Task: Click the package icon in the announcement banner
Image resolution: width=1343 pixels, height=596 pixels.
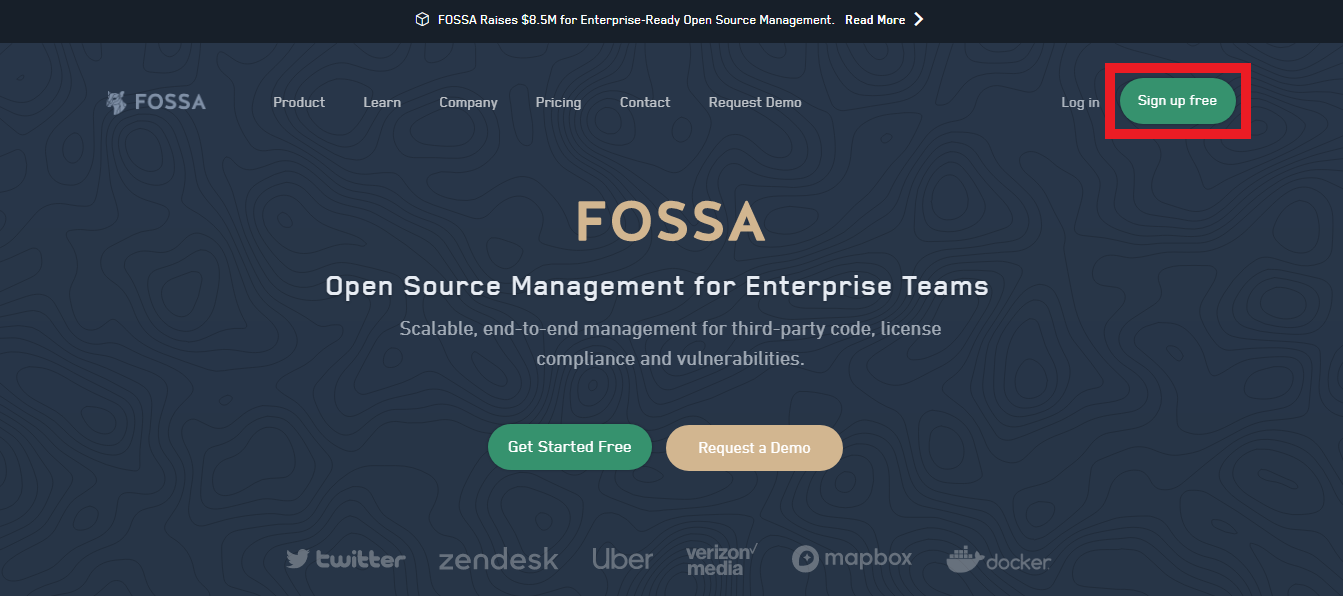Action: [x=422, y=18]
